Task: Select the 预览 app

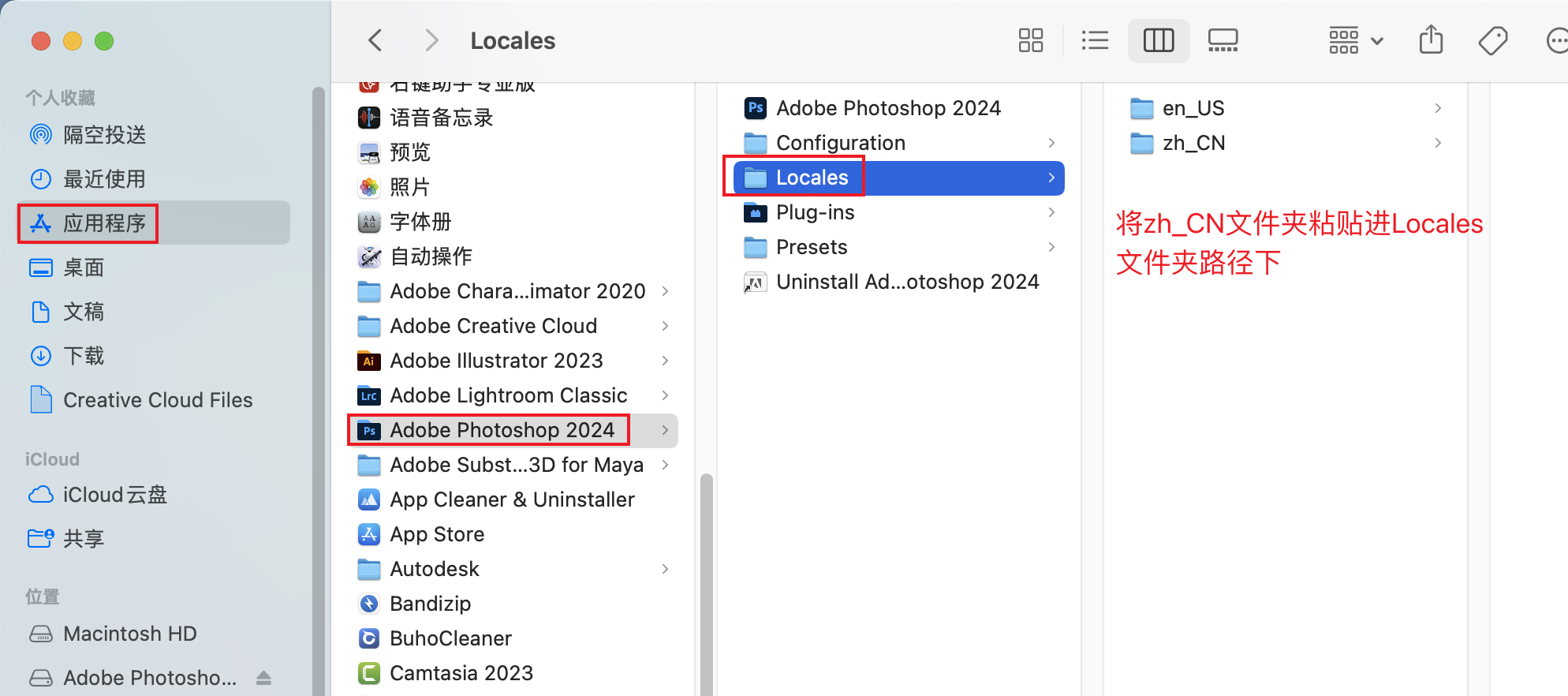Action: [513, 152]
